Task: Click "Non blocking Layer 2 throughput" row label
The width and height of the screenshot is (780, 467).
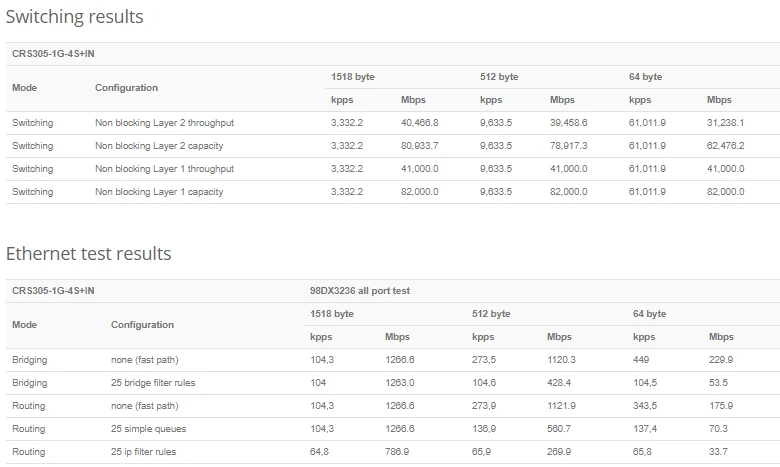Action: point(164,123)
